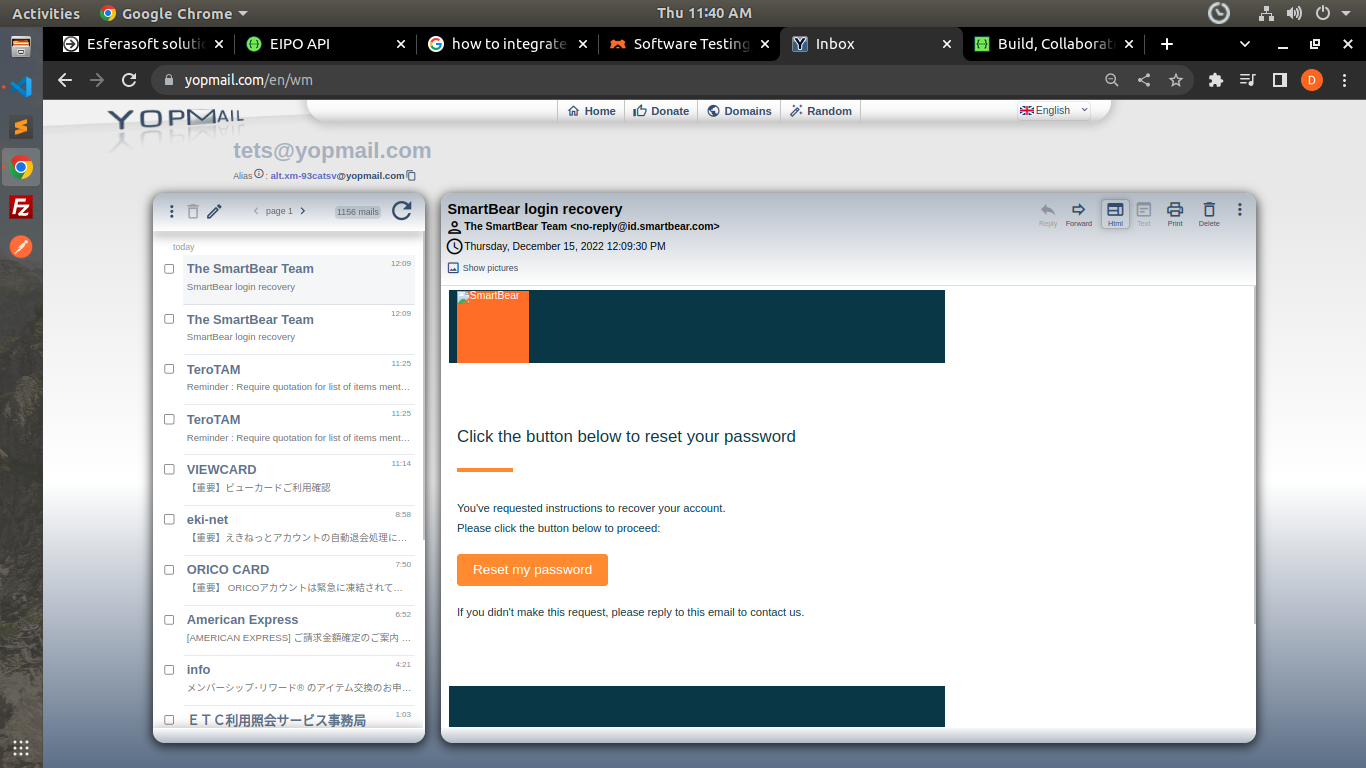Check the American Express email checkbox

[169, 620]
